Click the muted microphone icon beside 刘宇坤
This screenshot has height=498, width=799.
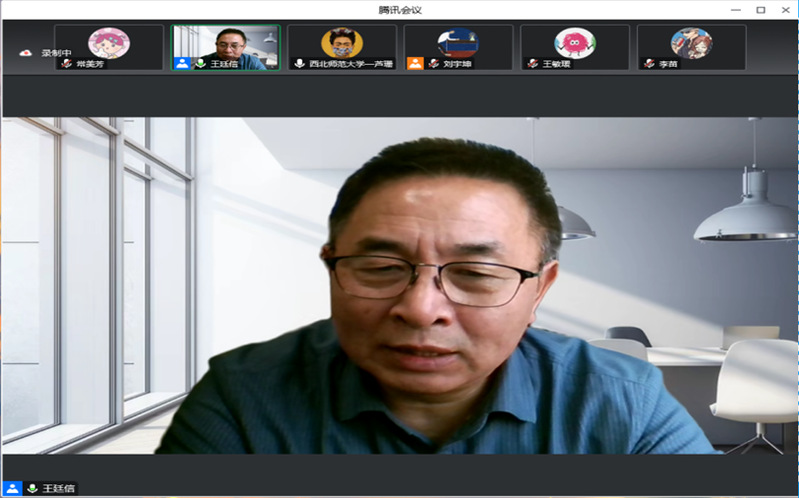(433, 63)
